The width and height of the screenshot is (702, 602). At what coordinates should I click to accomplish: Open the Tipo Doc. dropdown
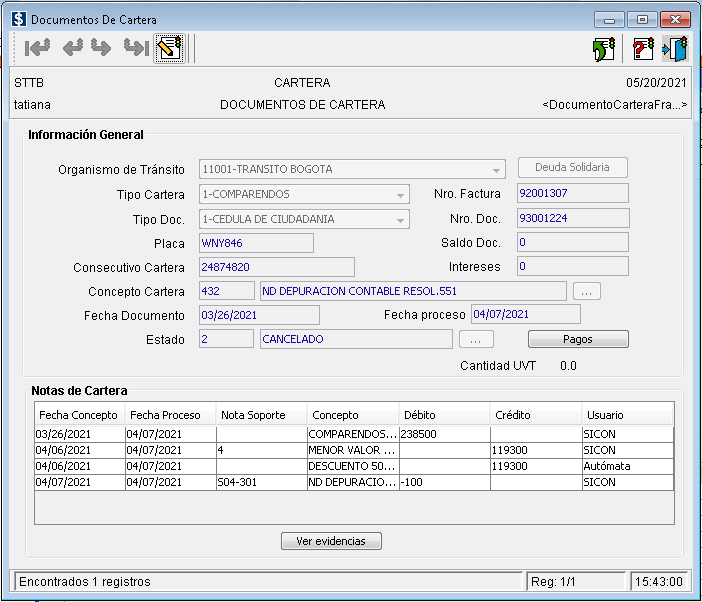tap(400, 219)
